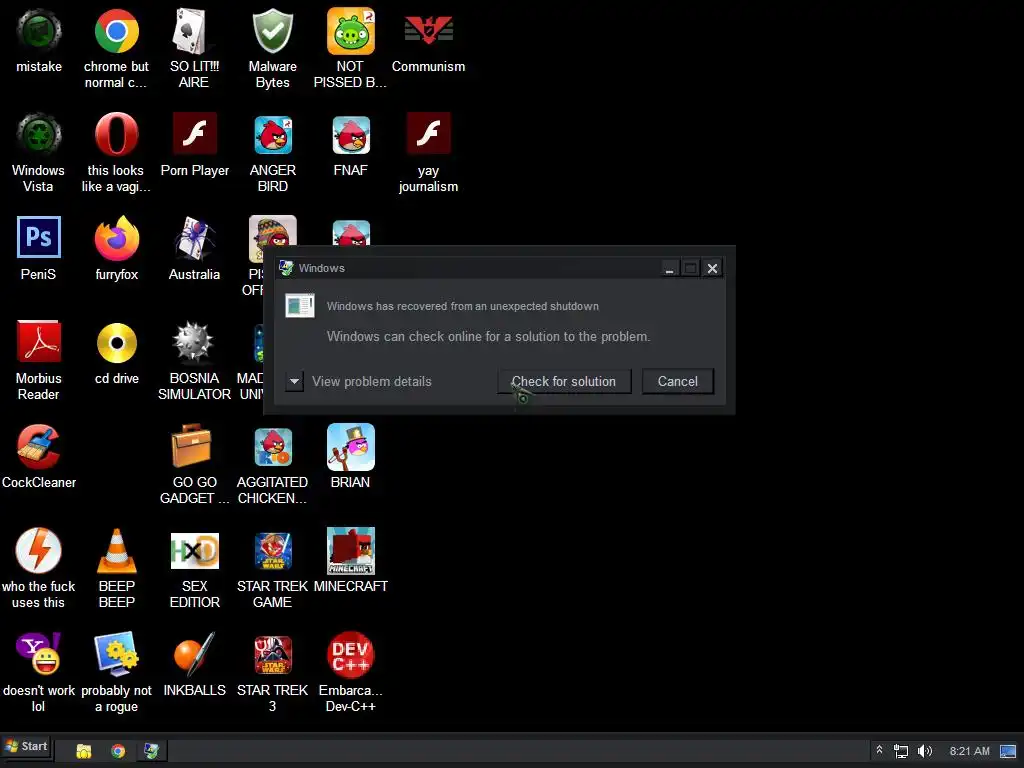Click the MINECRAFT desktop icon
The image size is (1024, 768).
351,551
